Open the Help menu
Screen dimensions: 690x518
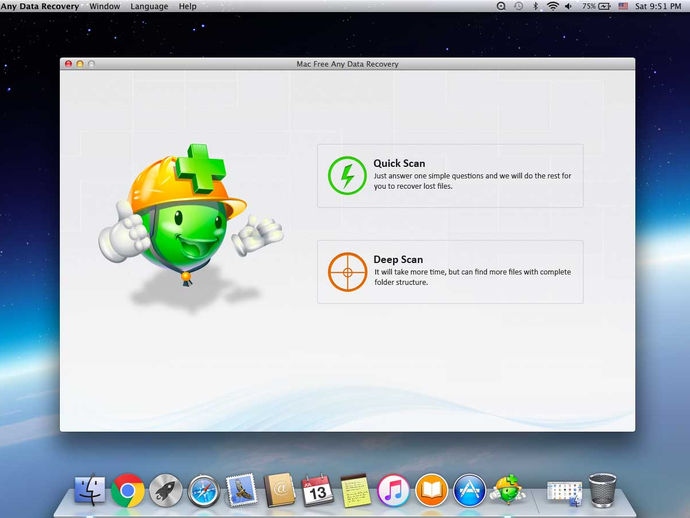point(187,6)
